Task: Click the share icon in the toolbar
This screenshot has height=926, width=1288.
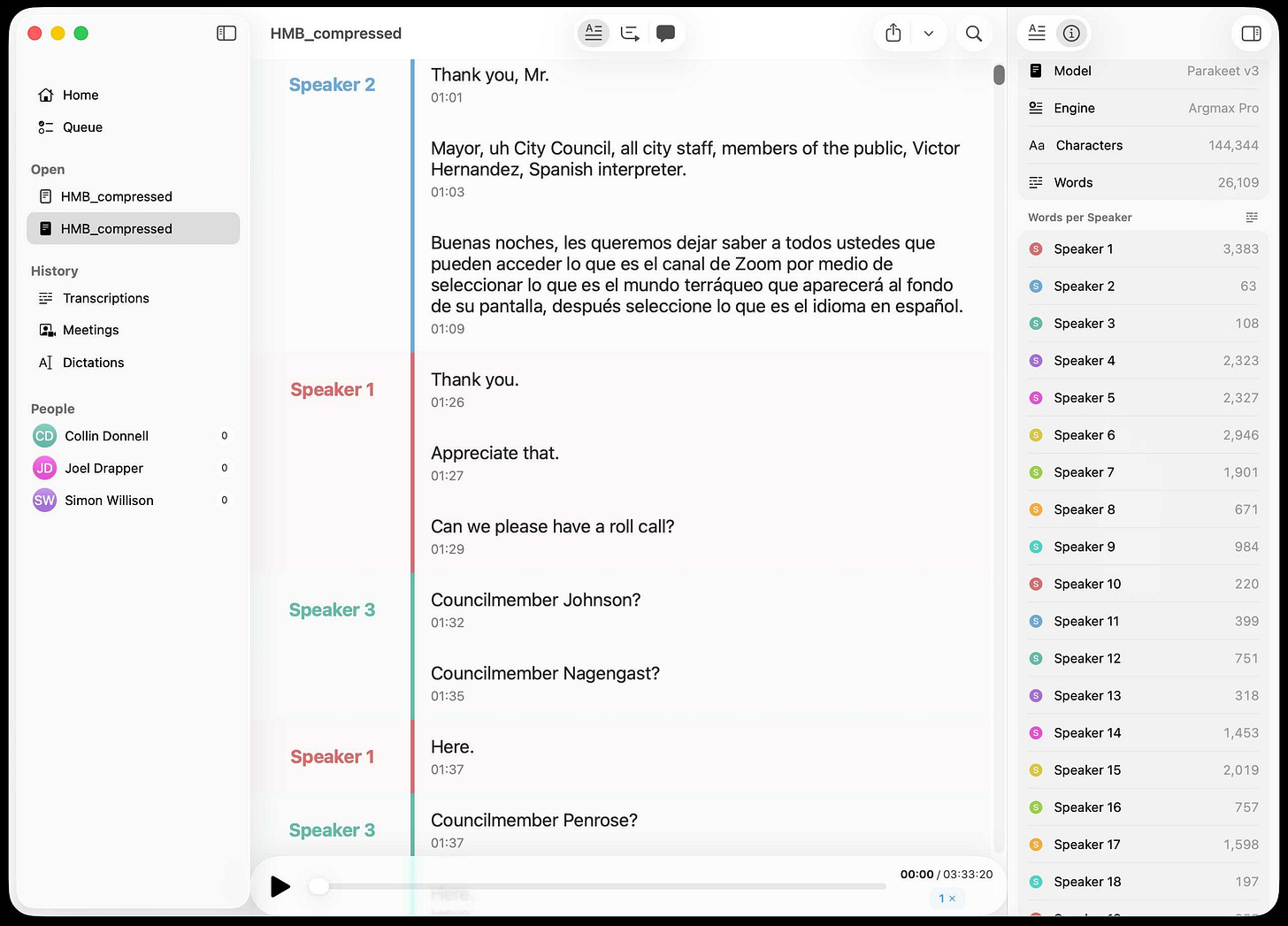Action: point(893,33)
